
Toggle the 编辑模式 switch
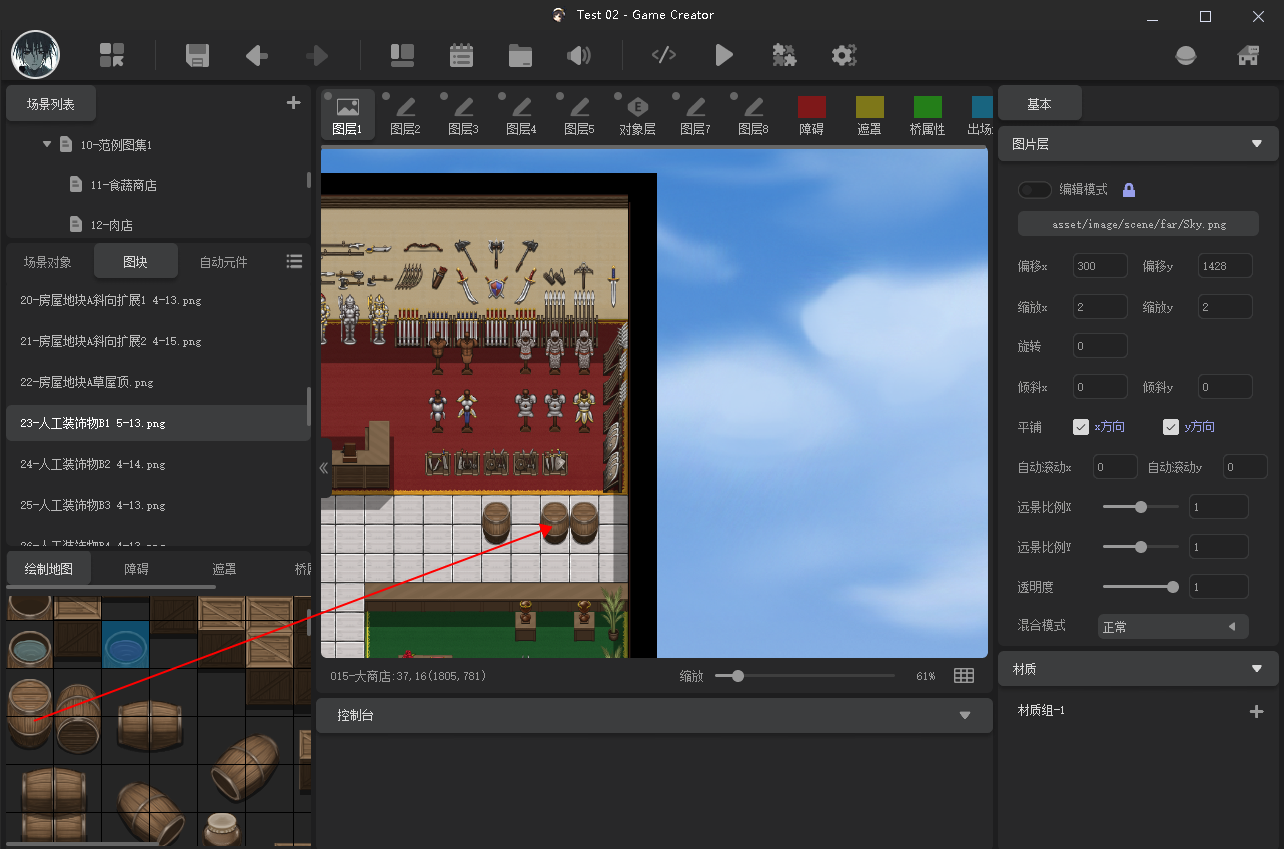click(1035, 190)
